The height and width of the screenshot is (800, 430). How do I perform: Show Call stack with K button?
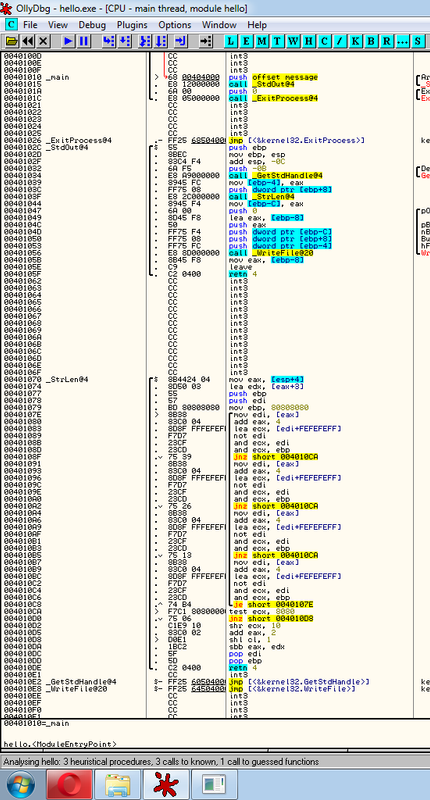click(x=356, y=41)
